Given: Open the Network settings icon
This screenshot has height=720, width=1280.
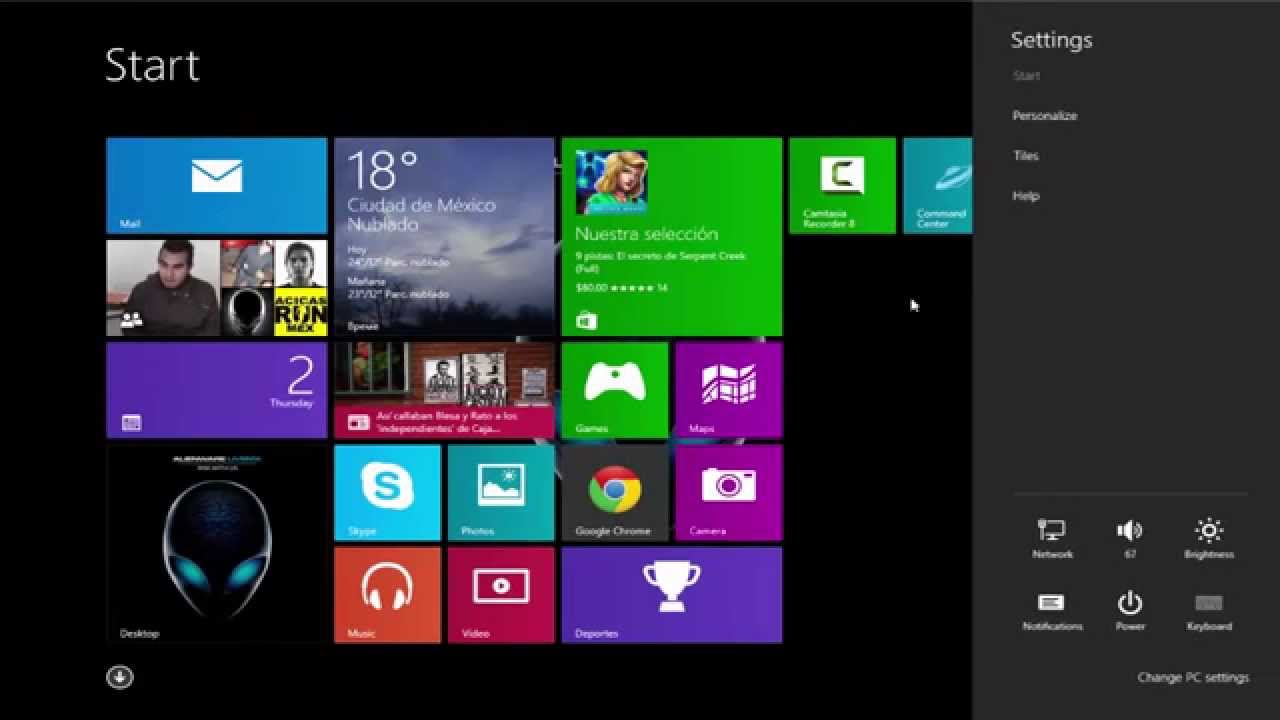Looking at the screenshot, I should [x=1052, y=539].
